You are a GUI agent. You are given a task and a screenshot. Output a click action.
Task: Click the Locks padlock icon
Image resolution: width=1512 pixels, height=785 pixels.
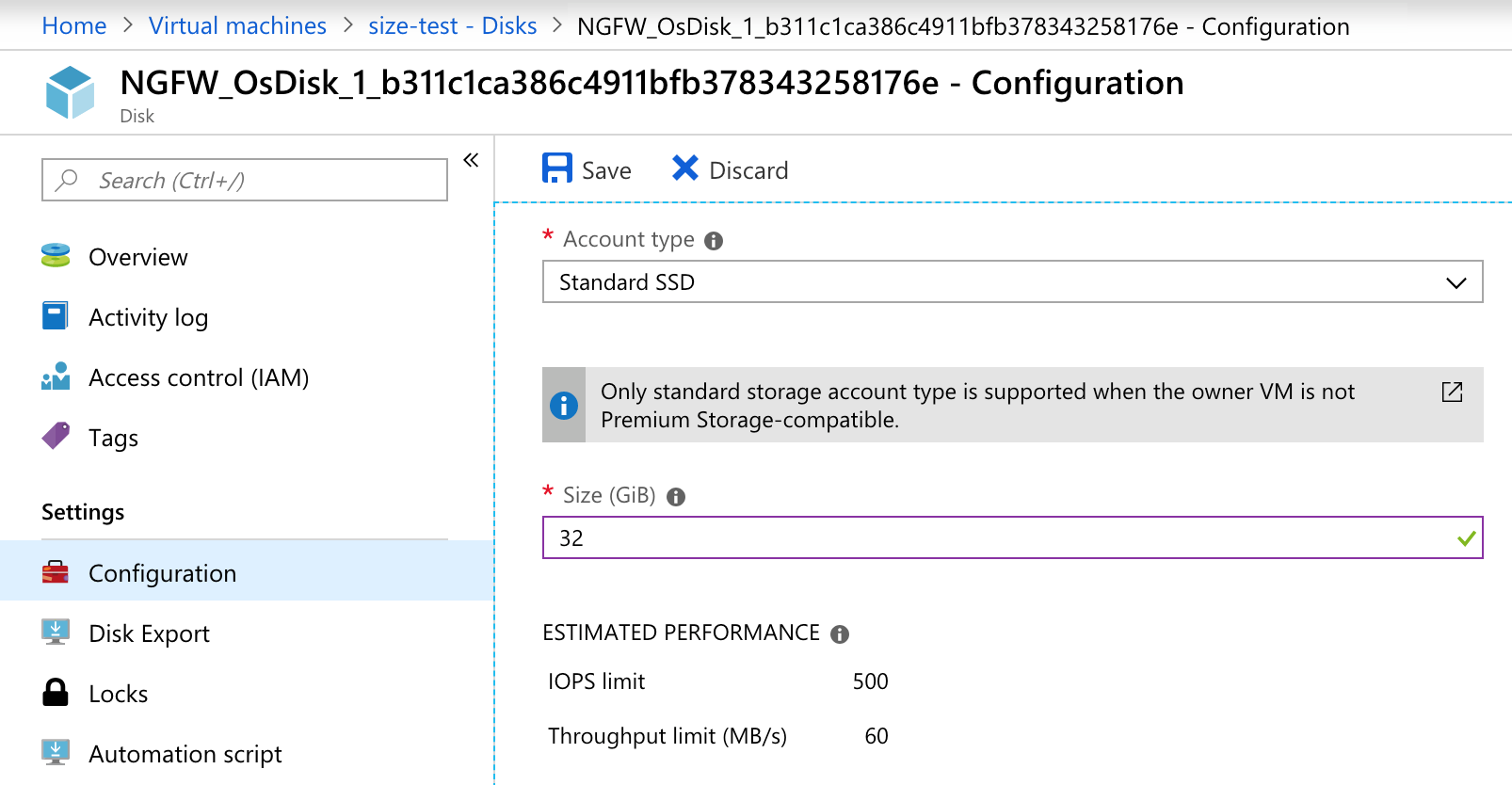click(56, 692)
